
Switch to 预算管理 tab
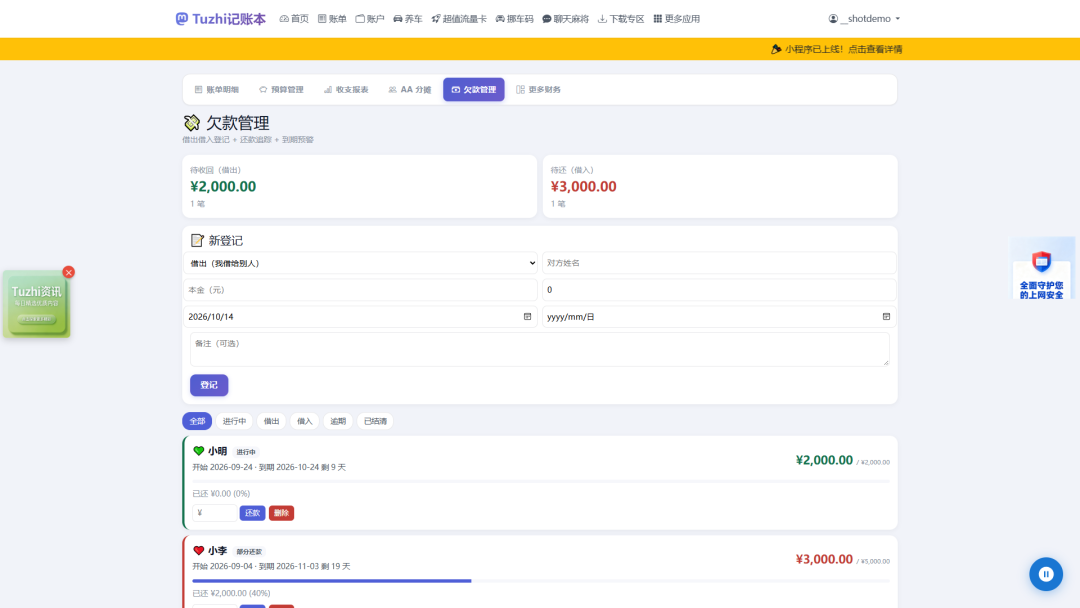tap(281, 90)
